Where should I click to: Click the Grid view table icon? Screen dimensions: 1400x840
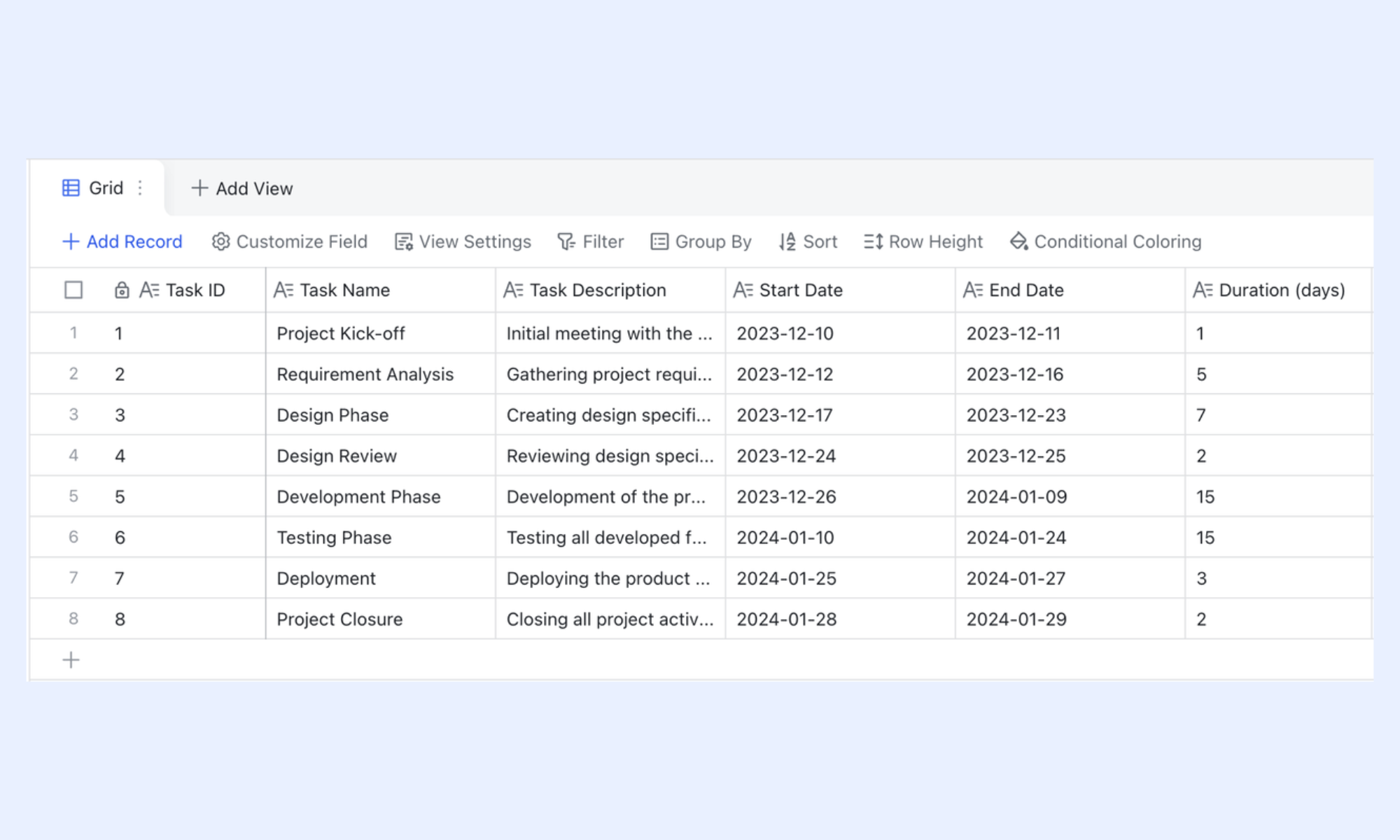point(71,188)
